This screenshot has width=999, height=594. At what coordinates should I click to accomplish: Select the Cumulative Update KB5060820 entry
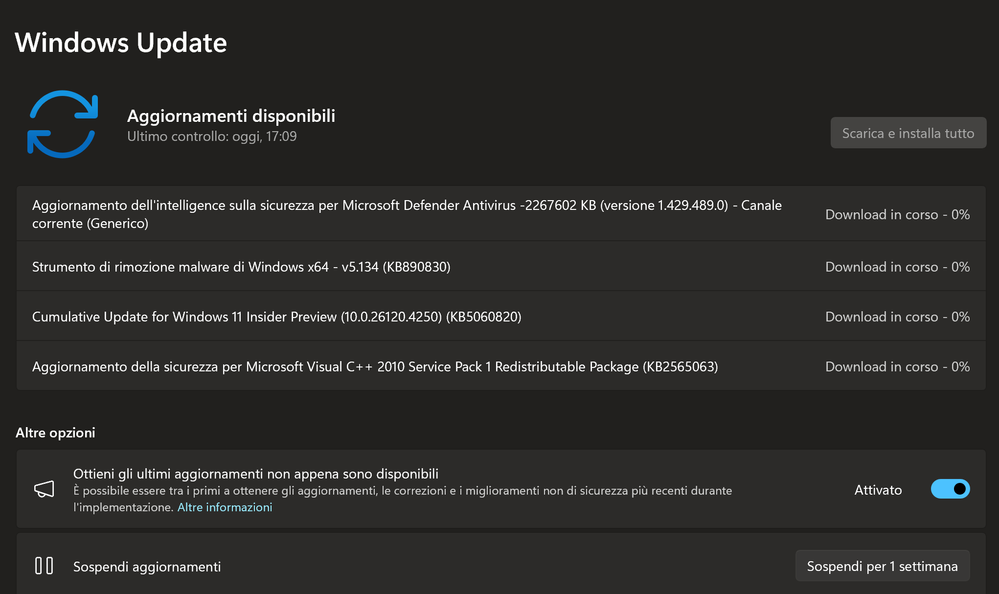pos(277,317)
